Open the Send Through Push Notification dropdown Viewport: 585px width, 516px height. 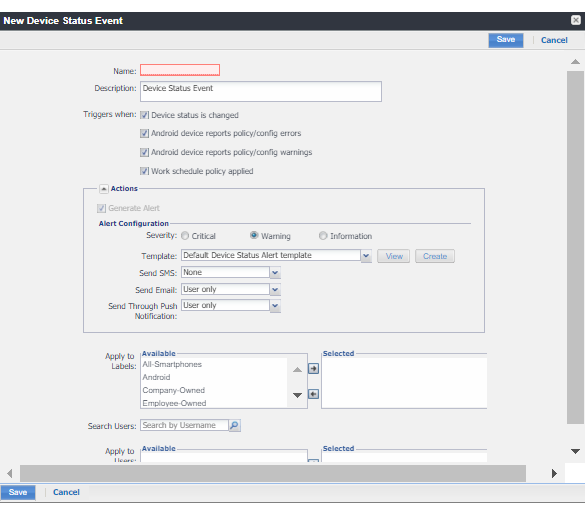click(275, 306)
